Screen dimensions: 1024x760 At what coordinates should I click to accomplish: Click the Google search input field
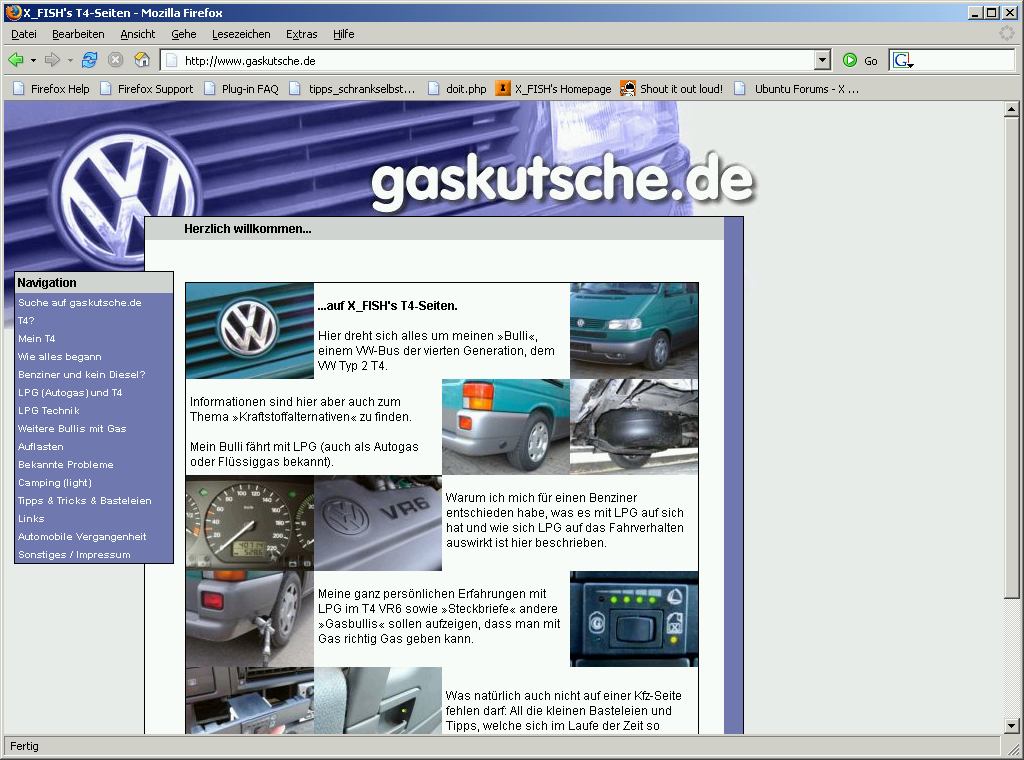(x=965, y=61)
